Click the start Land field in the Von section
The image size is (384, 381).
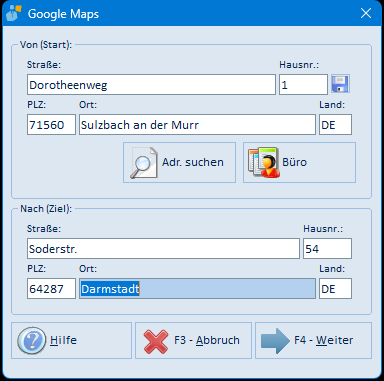[x=335, y=125]
